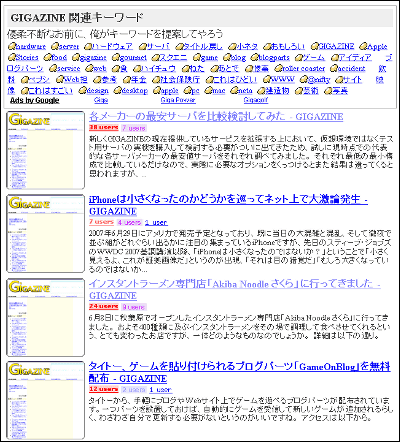Click the 1 user link under iPhone article

tap(156, 222)
